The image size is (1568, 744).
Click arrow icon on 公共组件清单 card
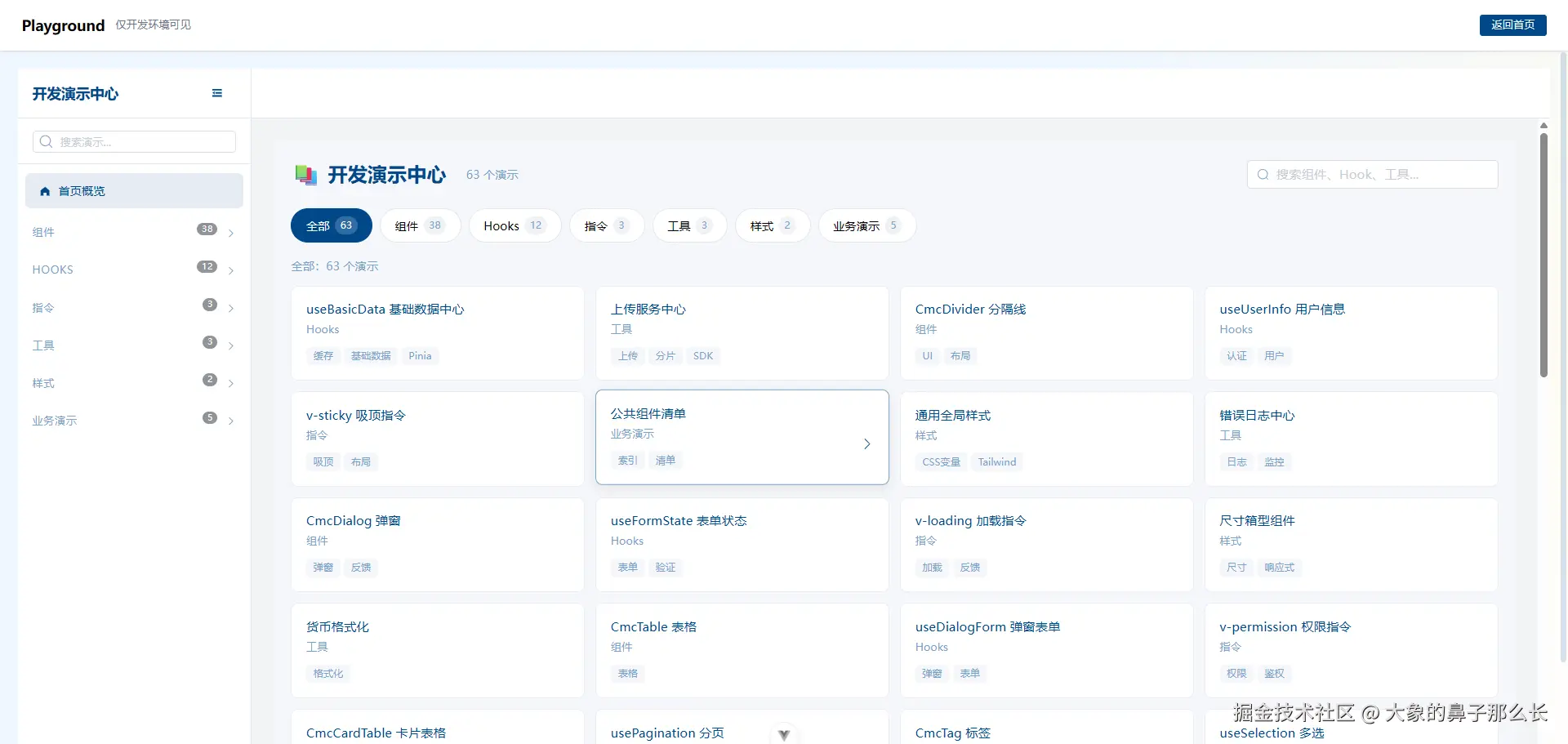pyautogui.click(x=866, y=444)
